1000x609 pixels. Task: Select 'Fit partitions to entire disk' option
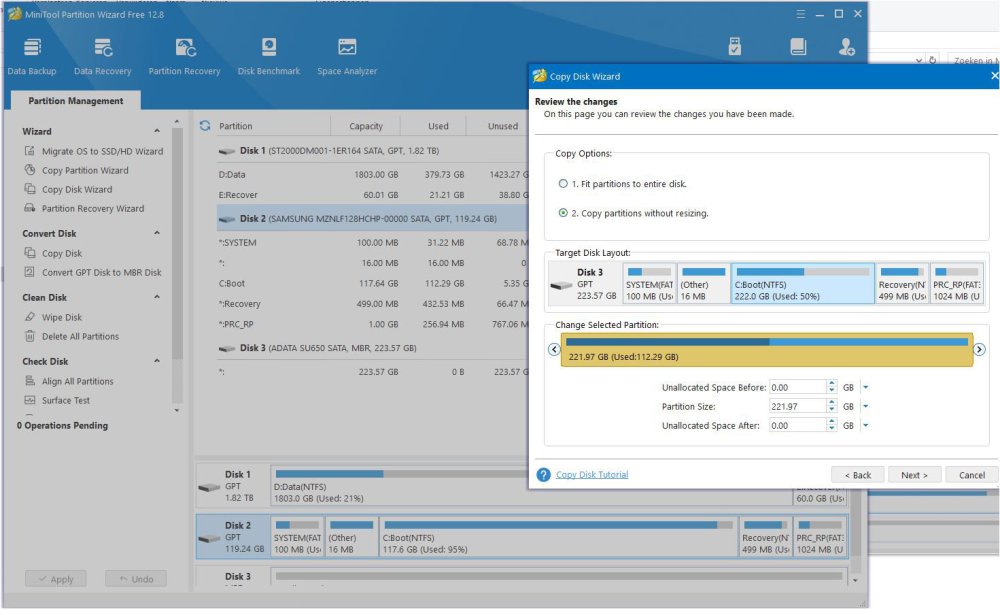pyautogui.click(x=562, y=184)
